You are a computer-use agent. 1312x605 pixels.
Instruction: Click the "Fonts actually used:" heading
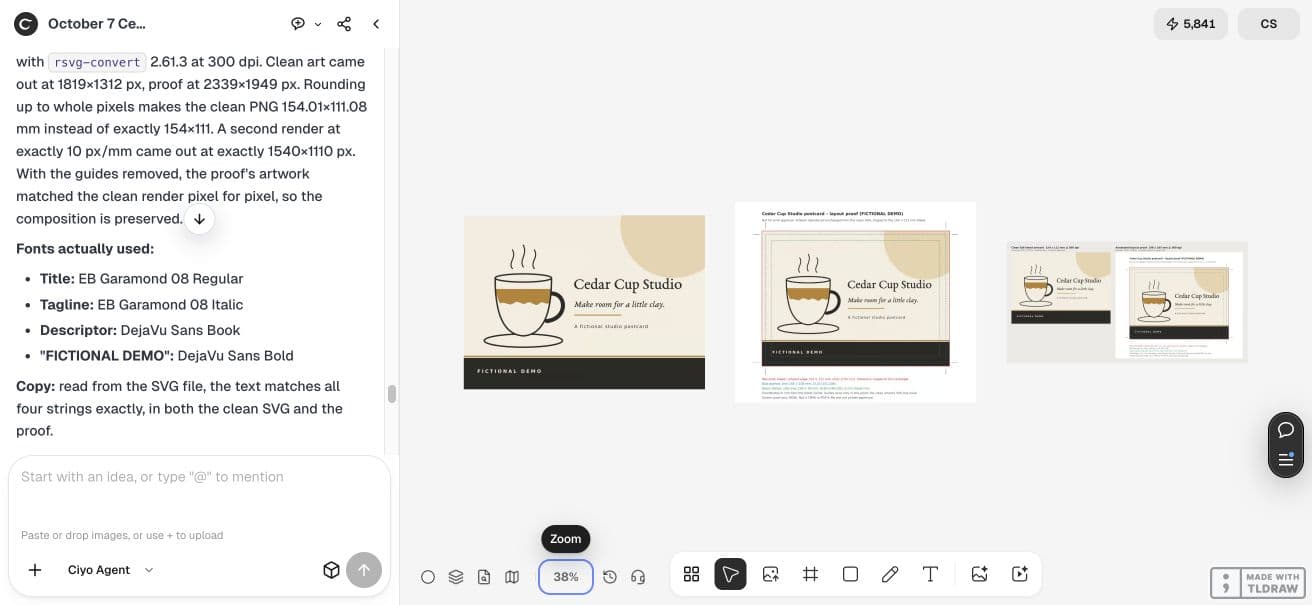pyautogui.click(x=85, y=249)
